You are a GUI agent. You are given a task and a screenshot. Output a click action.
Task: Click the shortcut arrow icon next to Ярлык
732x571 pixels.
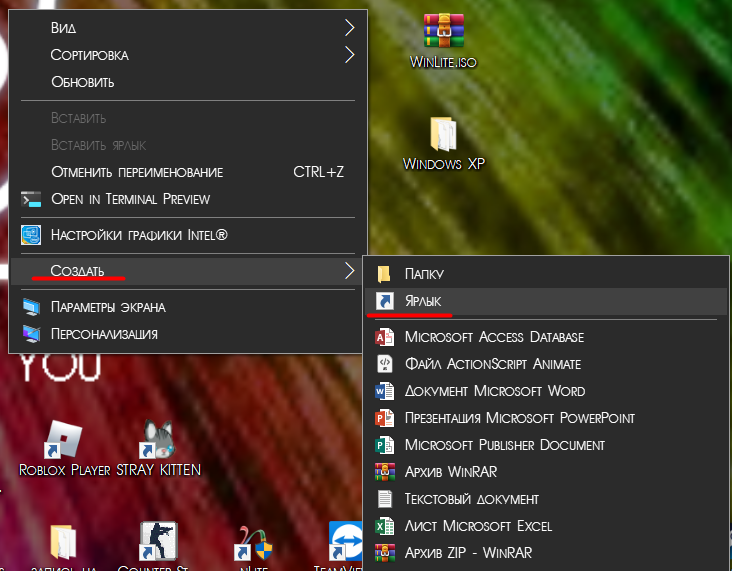pyautogui.click(x=385, y=301)
